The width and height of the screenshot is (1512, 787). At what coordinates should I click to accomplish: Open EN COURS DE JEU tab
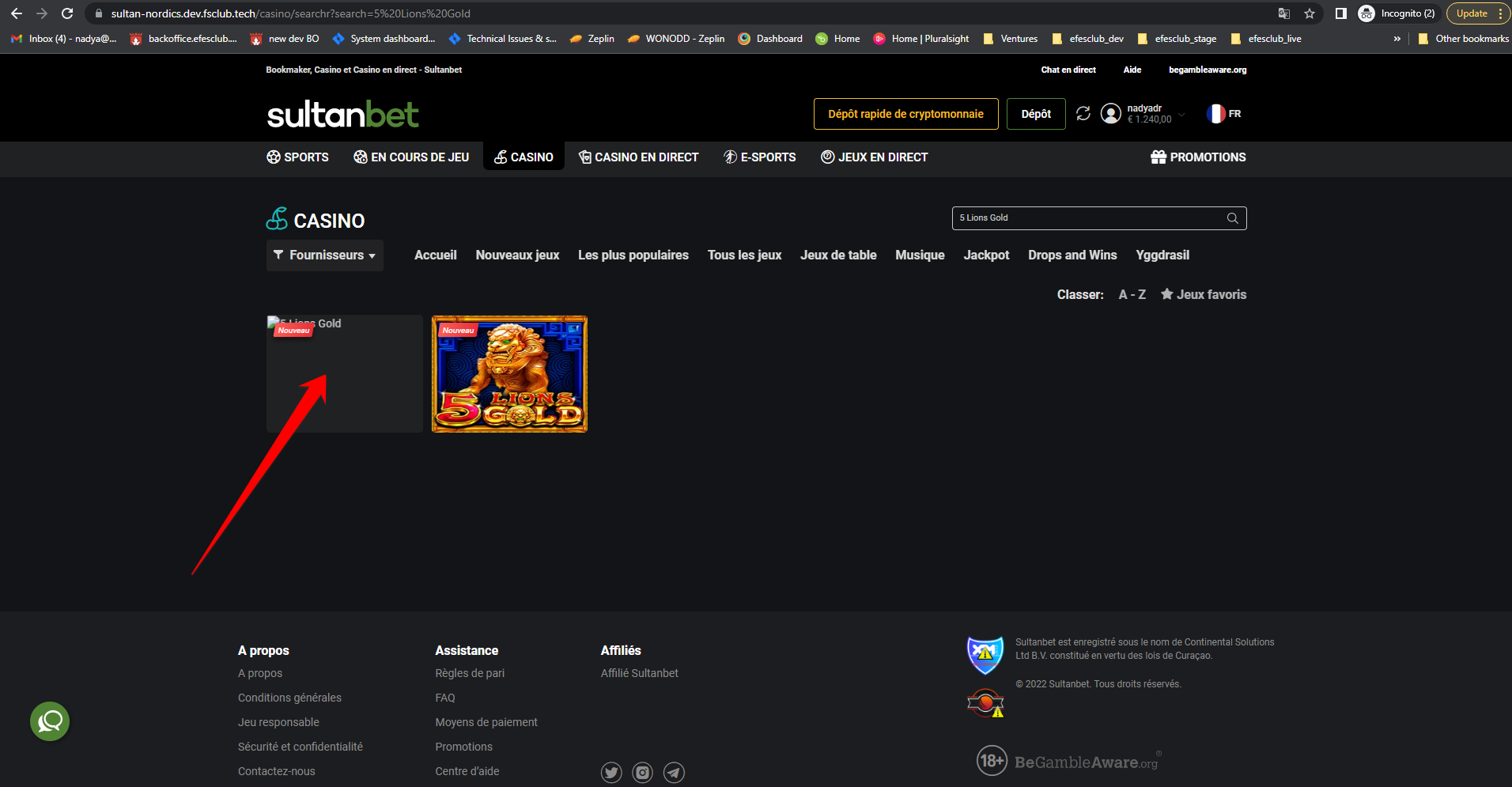[411, 157]
